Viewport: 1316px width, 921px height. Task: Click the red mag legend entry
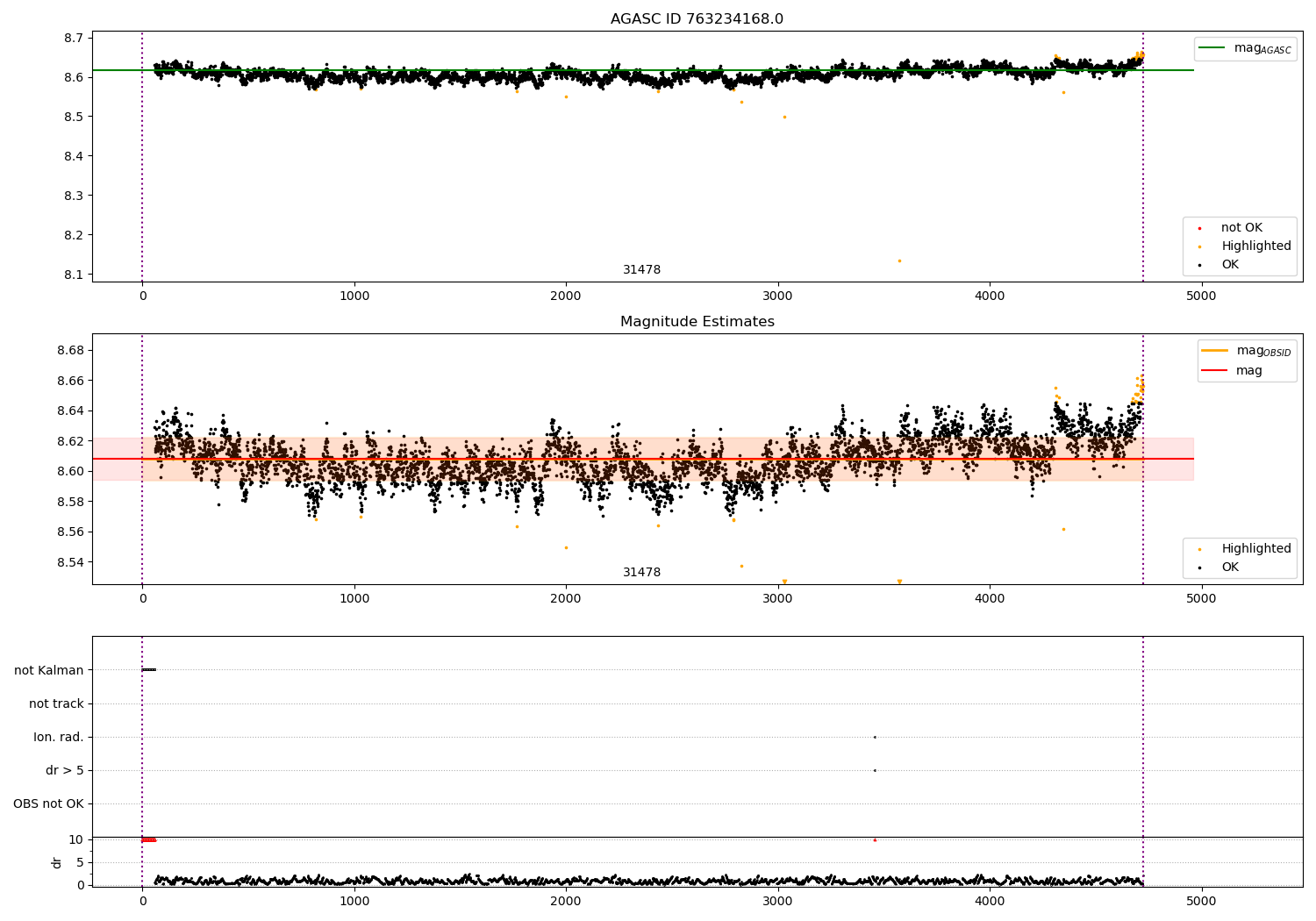(x=1233, y=370)
